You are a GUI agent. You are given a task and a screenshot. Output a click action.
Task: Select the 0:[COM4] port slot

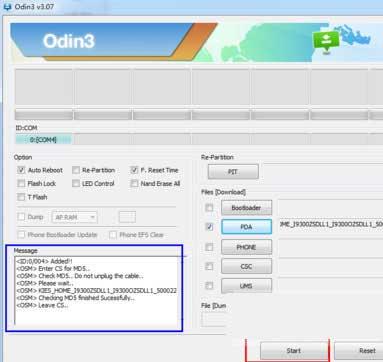(43, 140)
